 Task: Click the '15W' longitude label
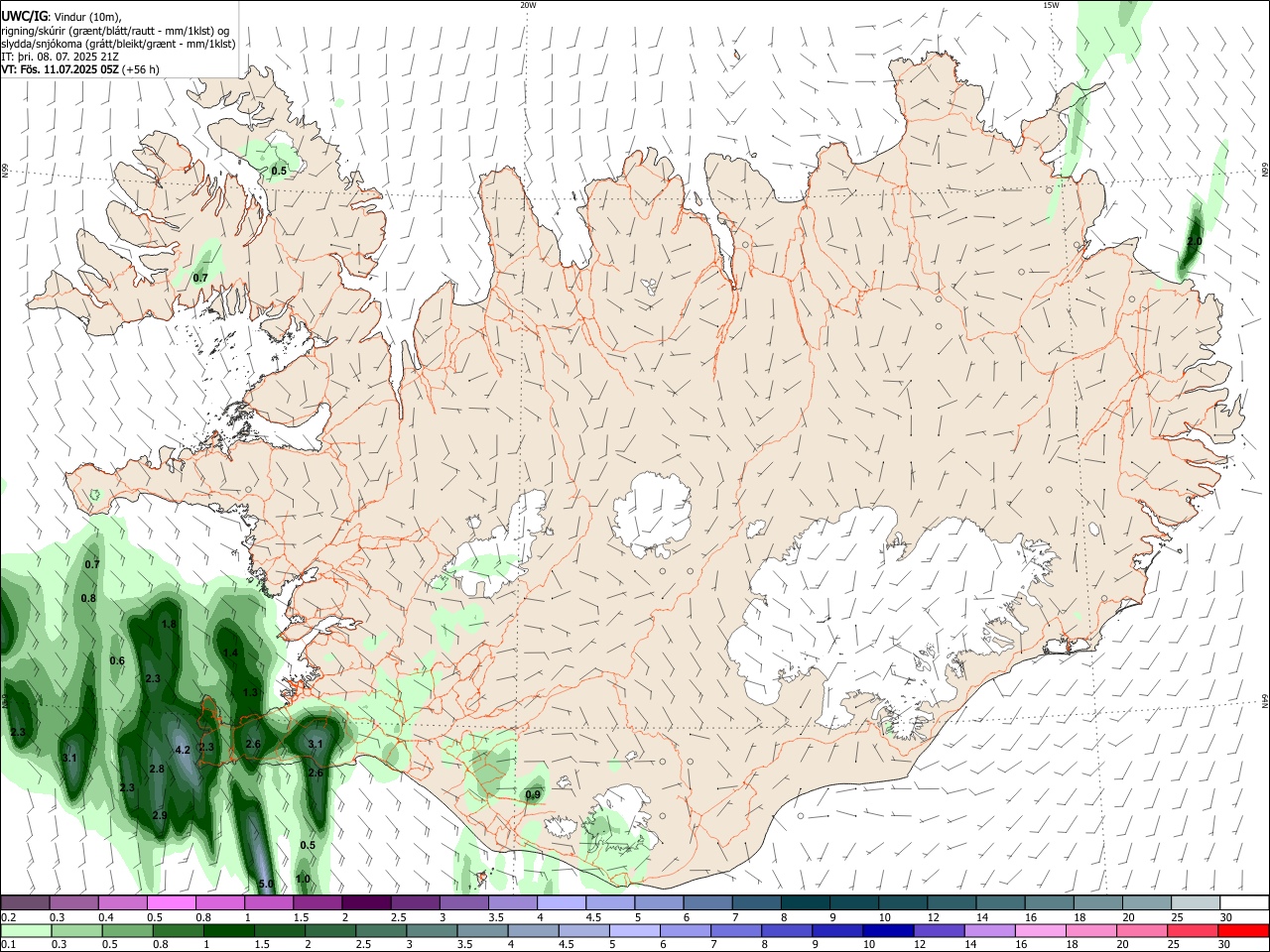point(1051,5)
